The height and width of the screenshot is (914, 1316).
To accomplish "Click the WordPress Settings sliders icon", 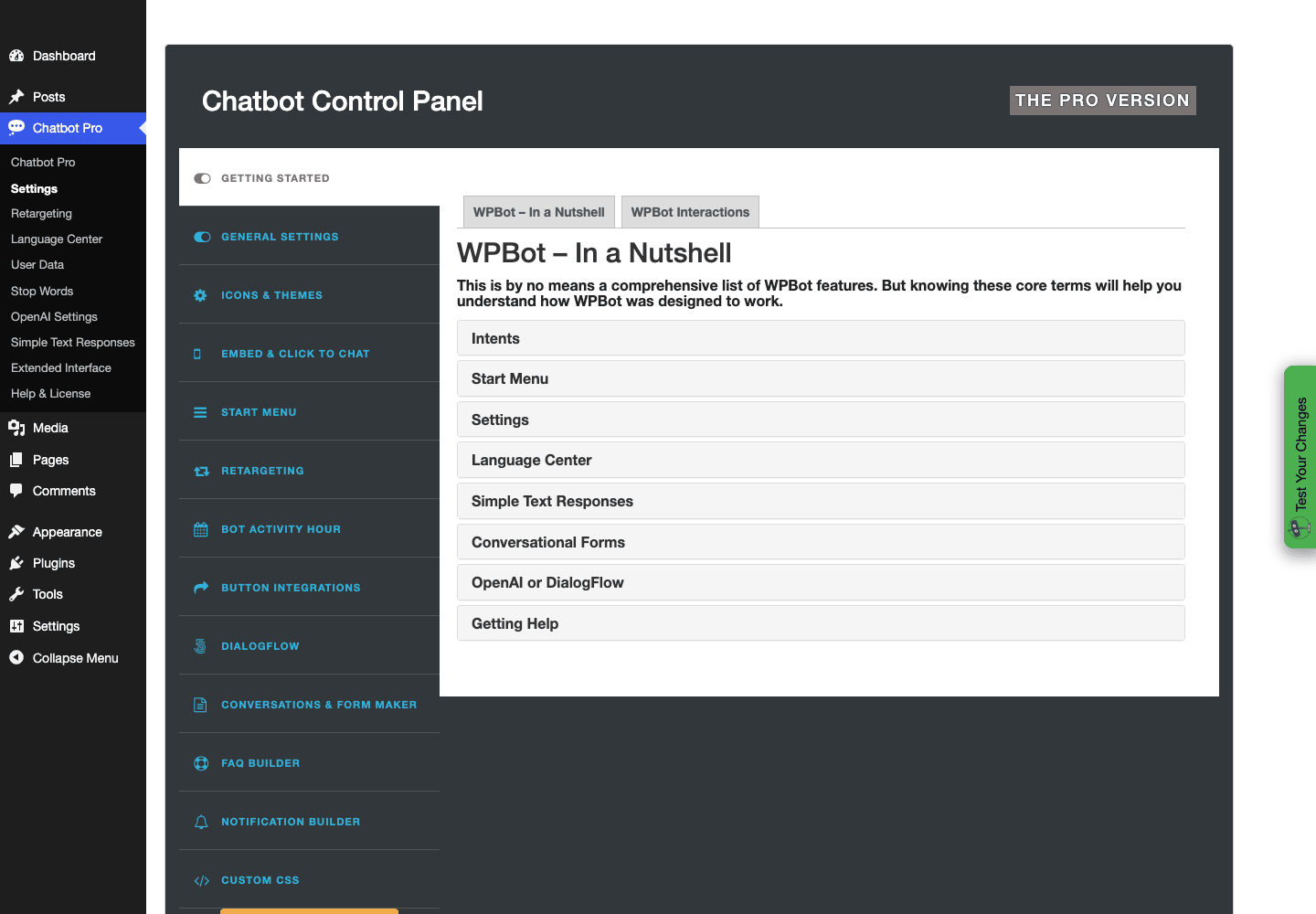I will pyautogui.click(x=16, y=626).
